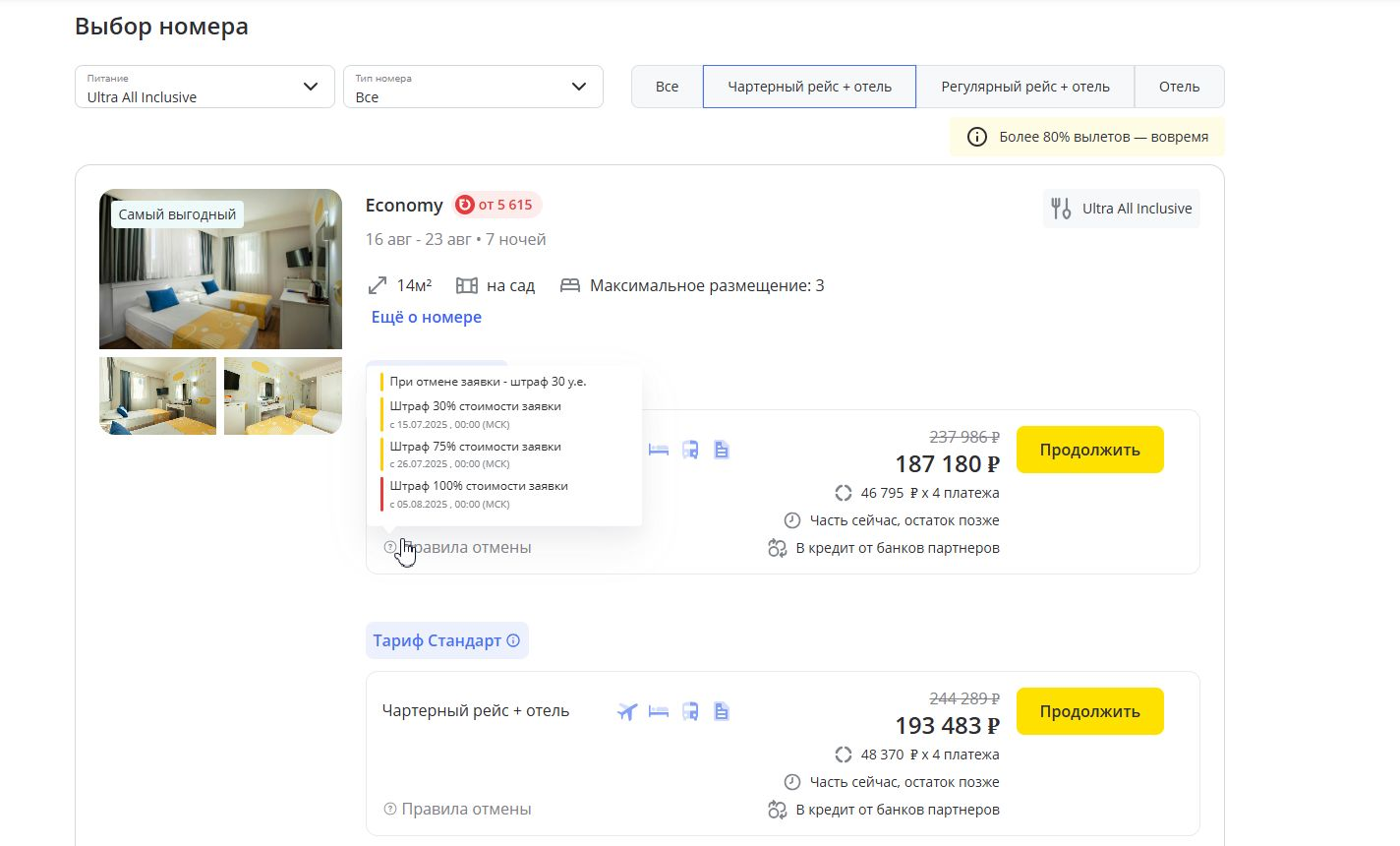Click the bed icon in the 187 180 ₽ offer
This screenshot has width=1400, height=846.
click(x=659, y=450)
